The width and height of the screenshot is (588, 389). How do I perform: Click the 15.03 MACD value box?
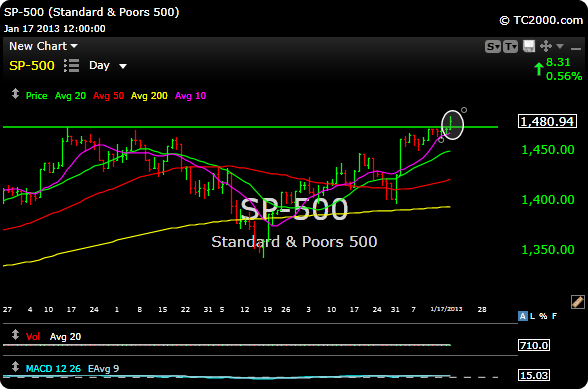pos(534,375)
